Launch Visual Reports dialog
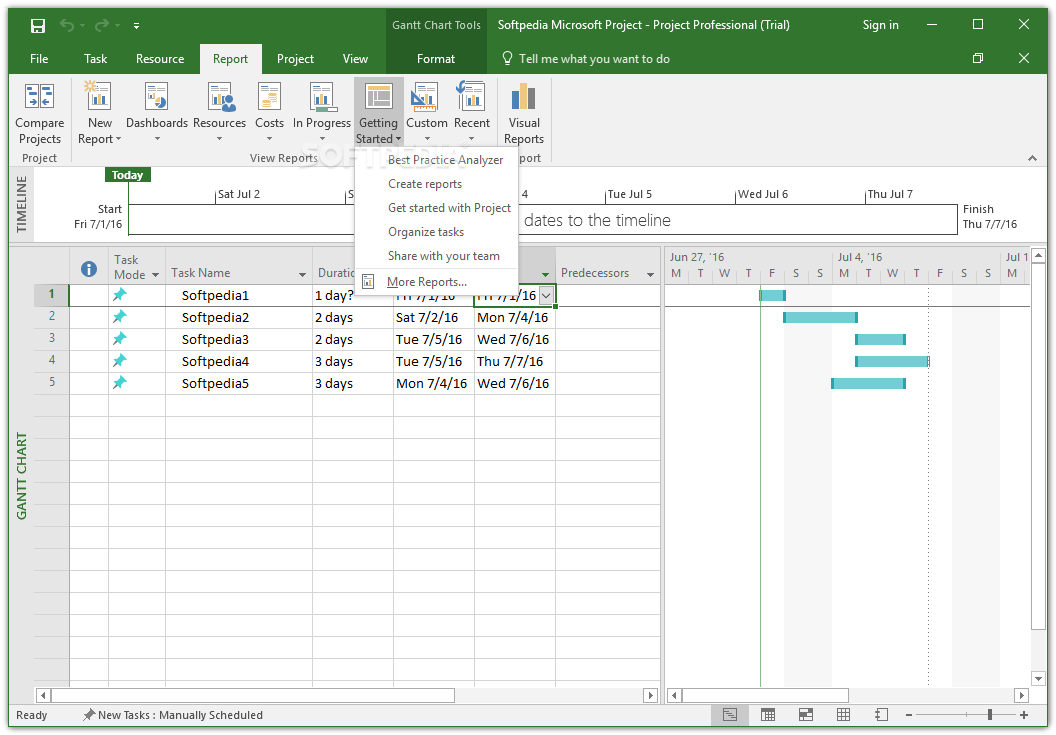The width and height of the screenshot is (1056, 735). pyautogui.click(x=524, y=113)
